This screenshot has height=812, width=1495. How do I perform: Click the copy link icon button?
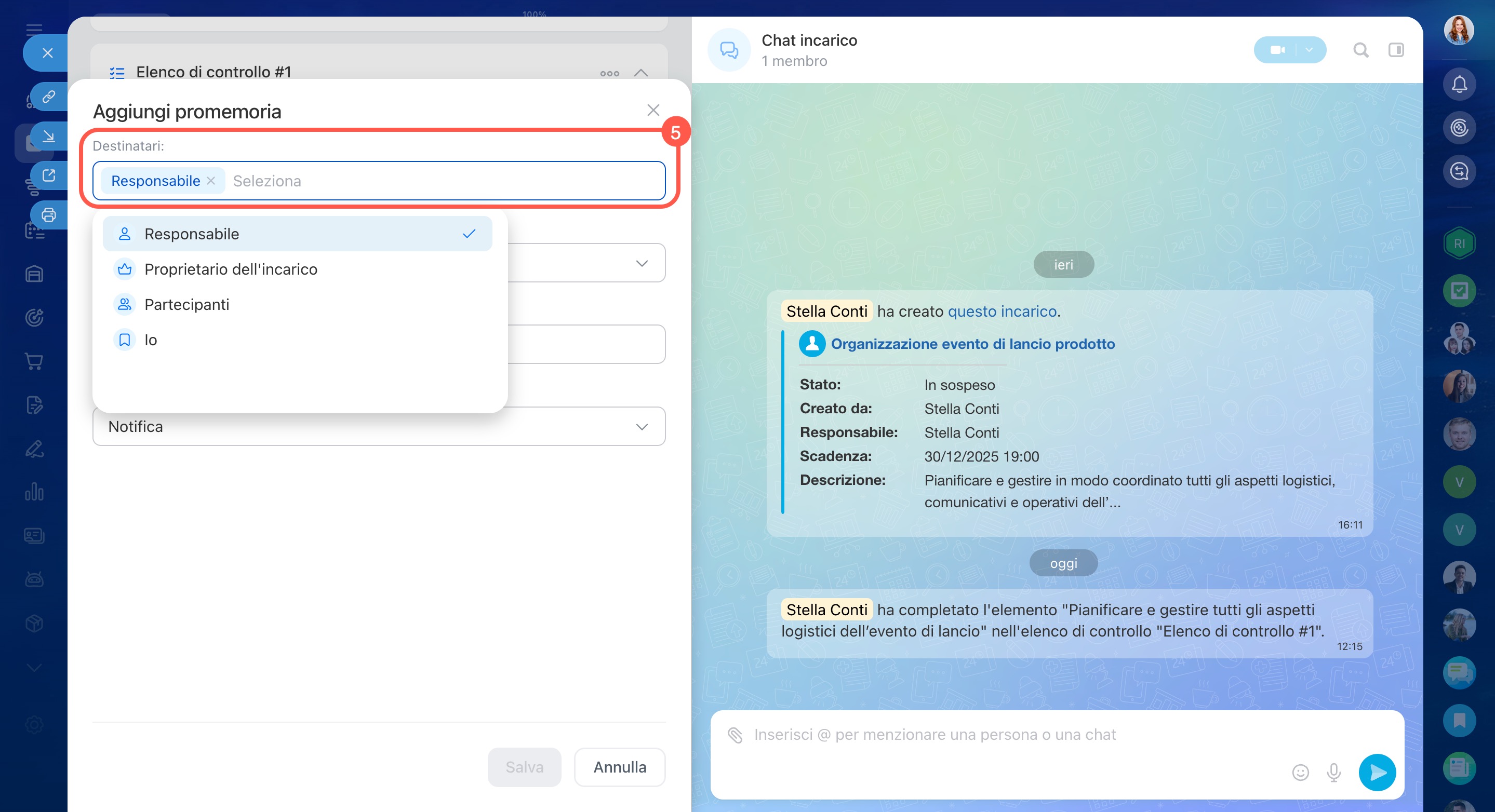[x=49, y=96]
